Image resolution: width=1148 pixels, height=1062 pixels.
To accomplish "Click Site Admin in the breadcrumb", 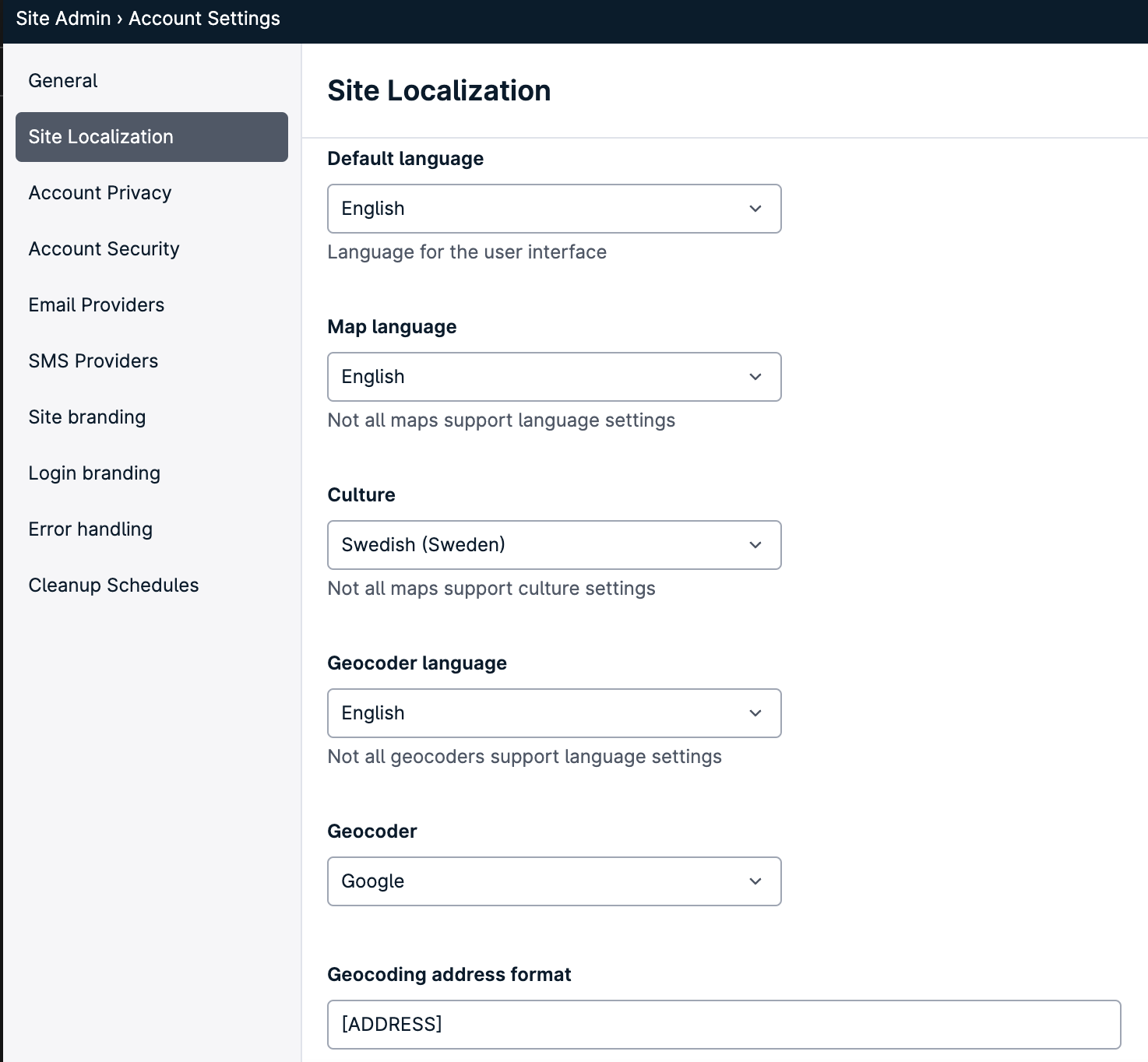I will click(x=63, y=19).
